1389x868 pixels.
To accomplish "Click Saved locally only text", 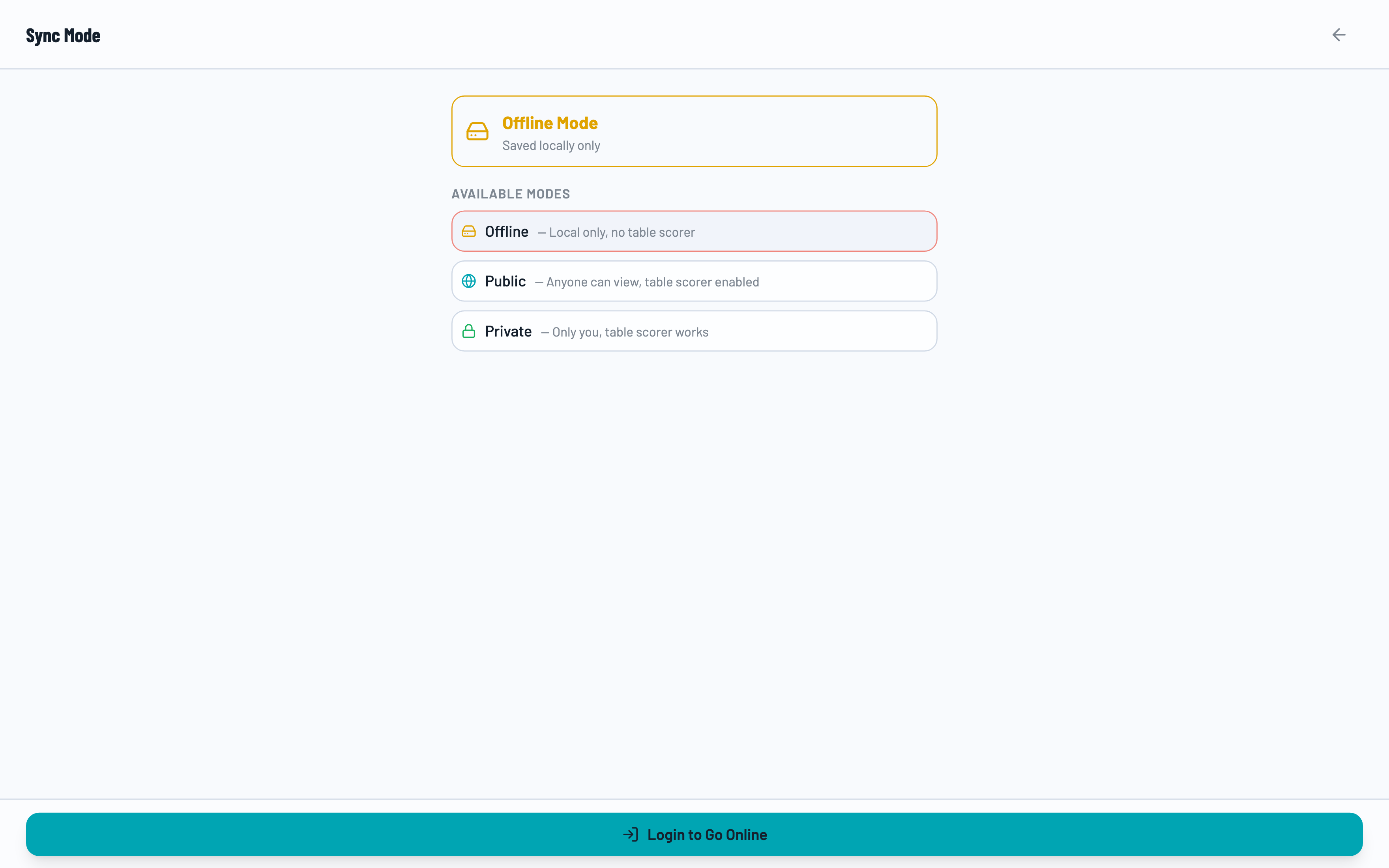I will click(x=551, y=145).
